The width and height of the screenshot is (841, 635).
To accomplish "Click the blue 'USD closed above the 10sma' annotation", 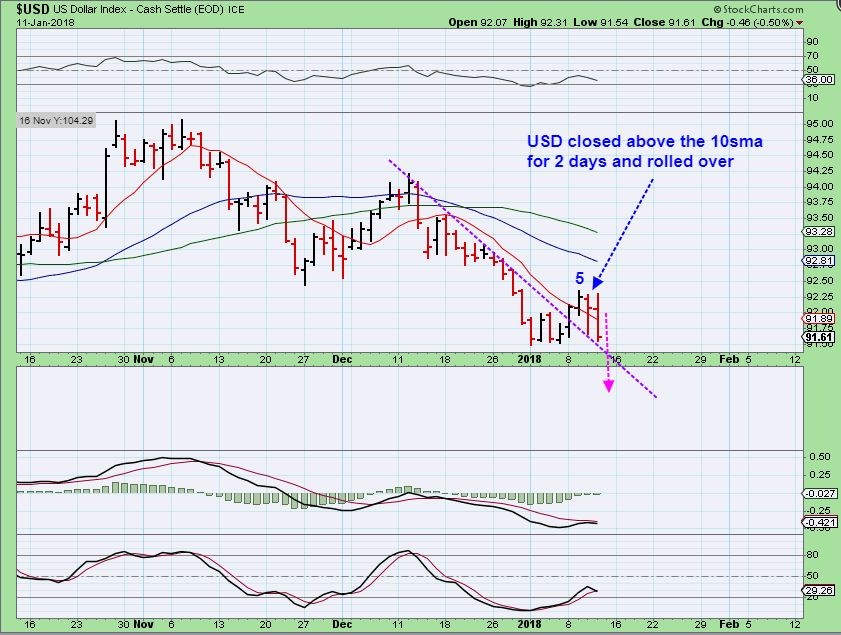I will (645, 151).
